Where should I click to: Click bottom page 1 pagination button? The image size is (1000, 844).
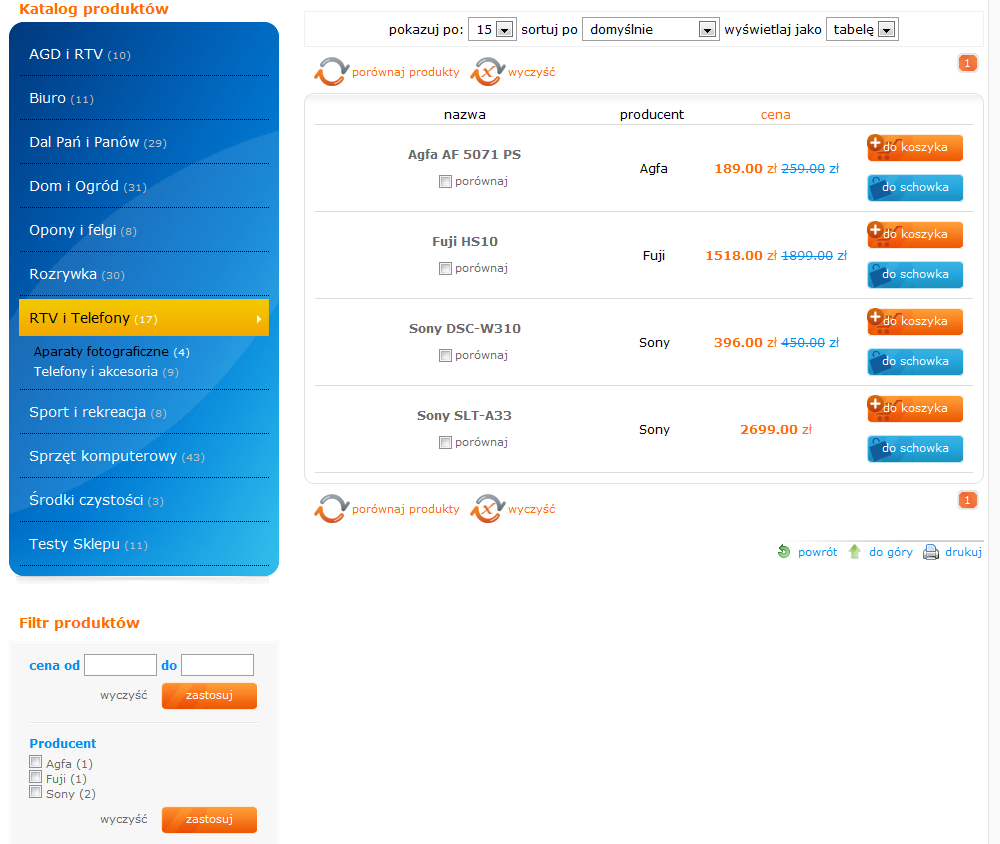pyautogui.click(x=967, y=500)
